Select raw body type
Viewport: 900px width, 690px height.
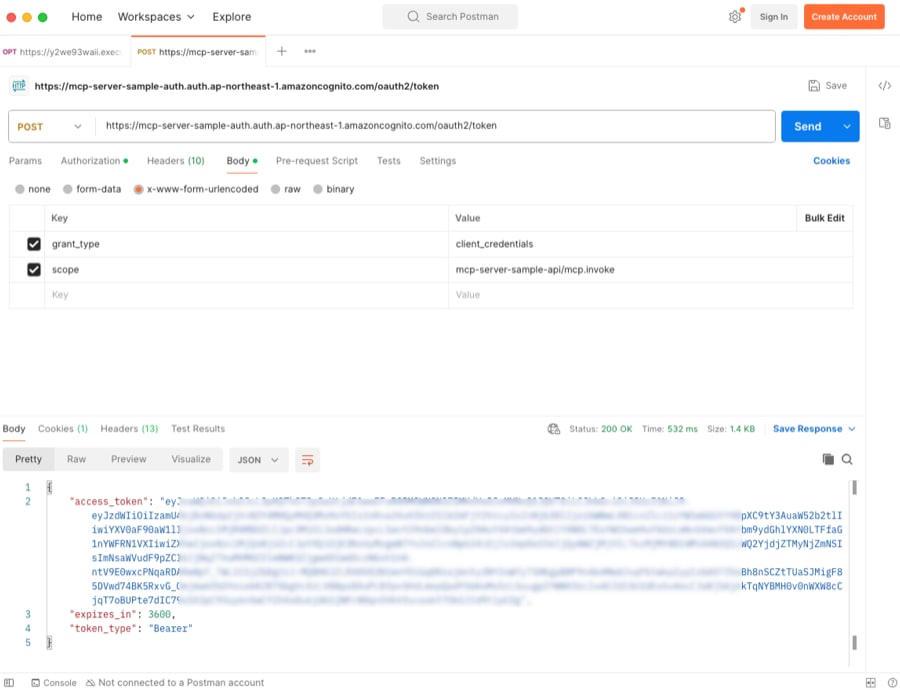coord(276,189)
